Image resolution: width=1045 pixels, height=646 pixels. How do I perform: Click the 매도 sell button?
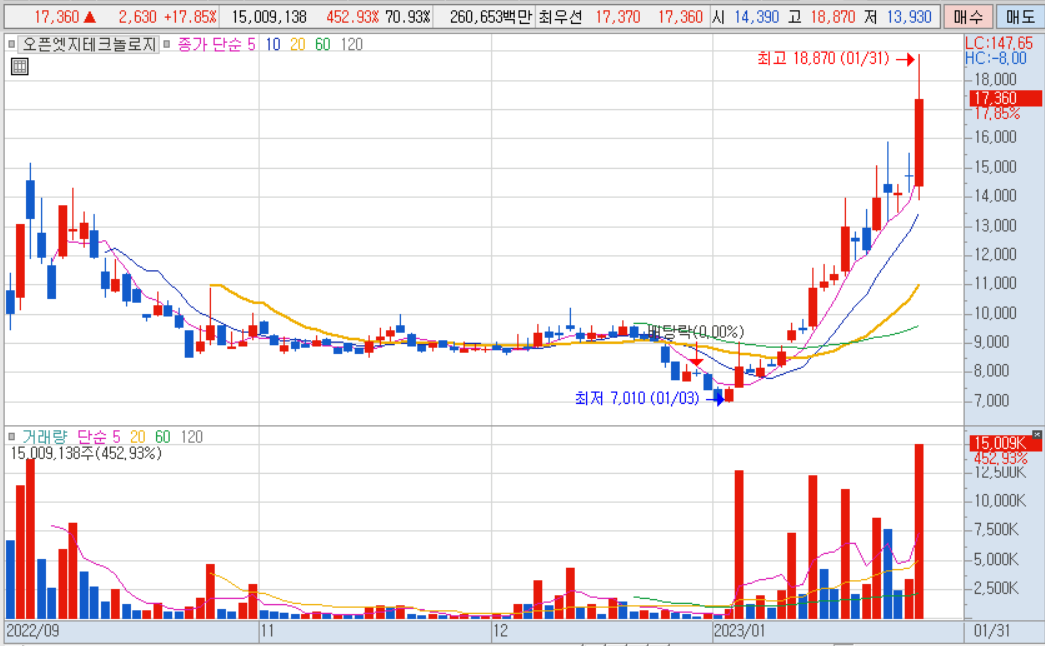[1020, 17]
